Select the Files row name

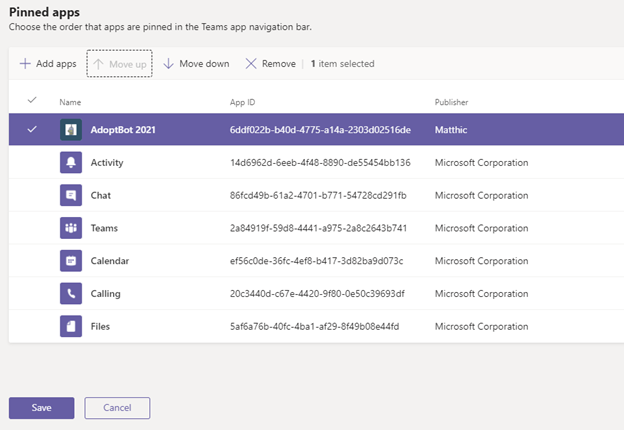click(x=100, y=326)
